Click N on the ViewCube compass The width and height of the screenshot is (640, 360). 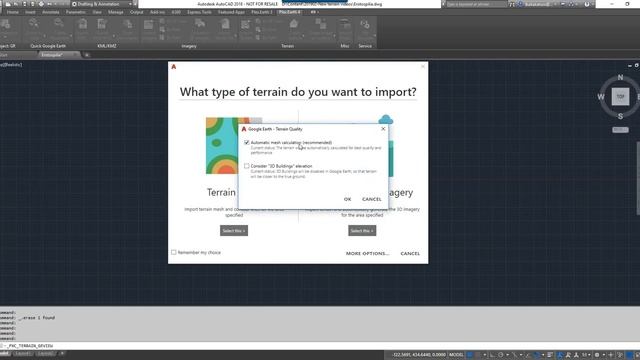(x=620, y=77)
